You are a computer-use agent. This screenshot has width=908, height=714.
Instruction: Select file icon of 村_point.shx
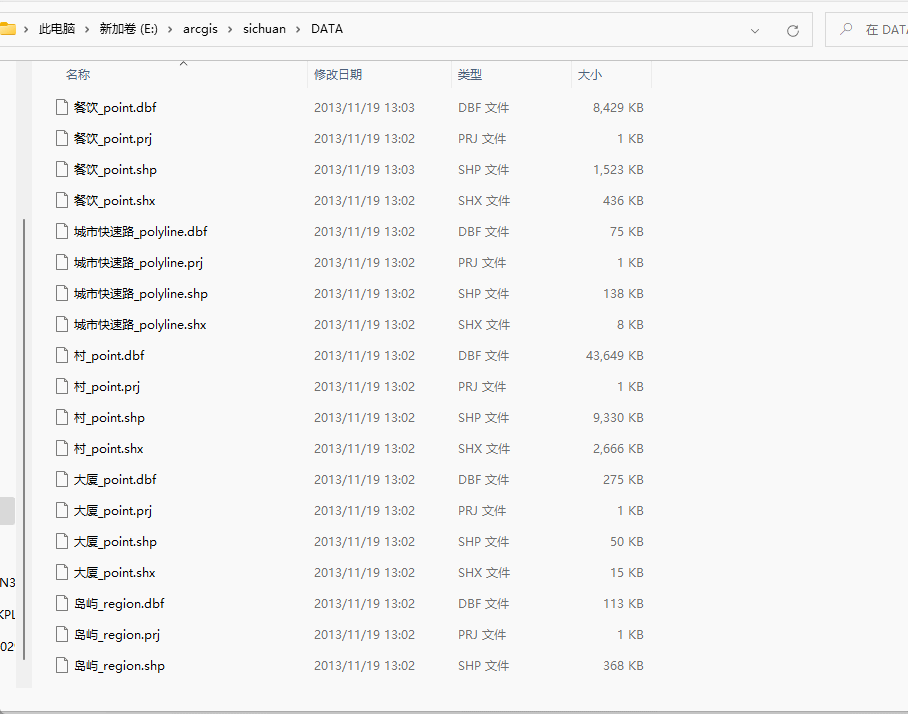(x=62, y=448)
